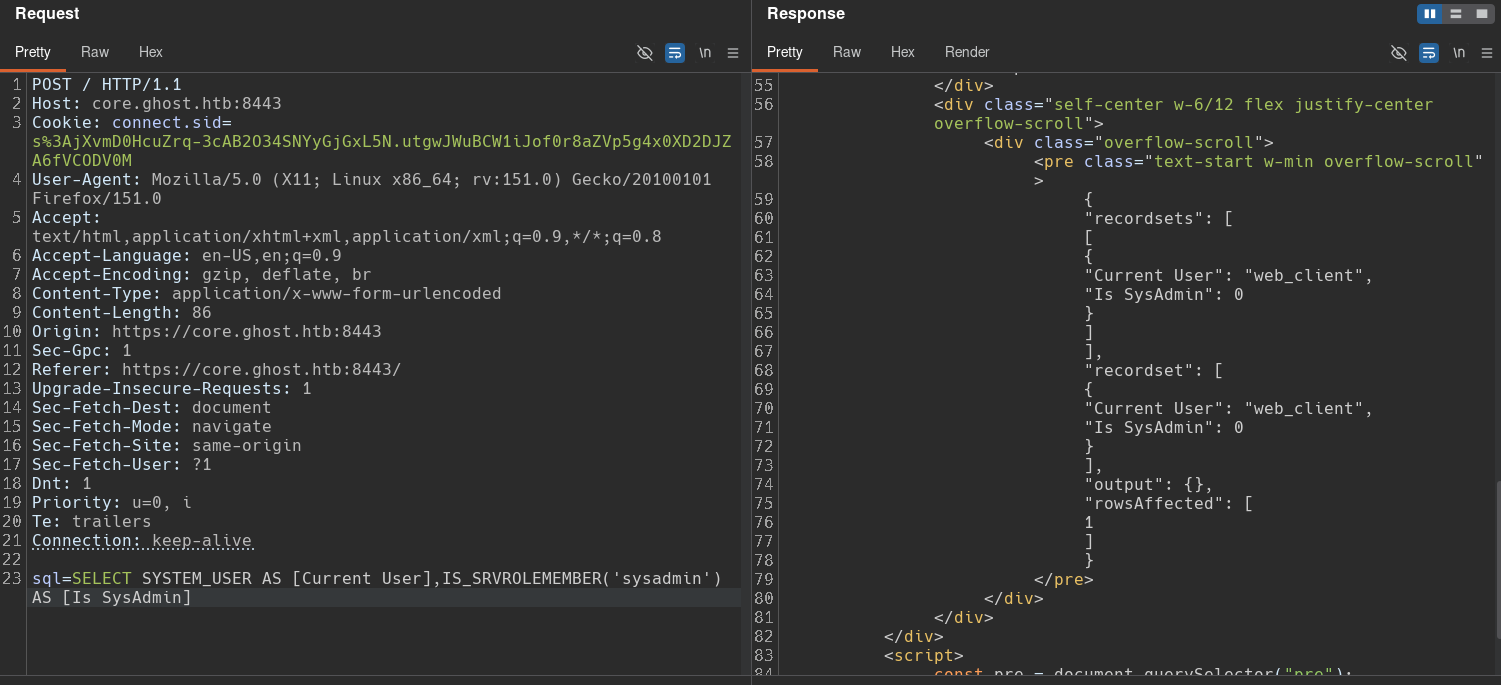
Task: Click the Request panel title
Action: pos(47,14)
